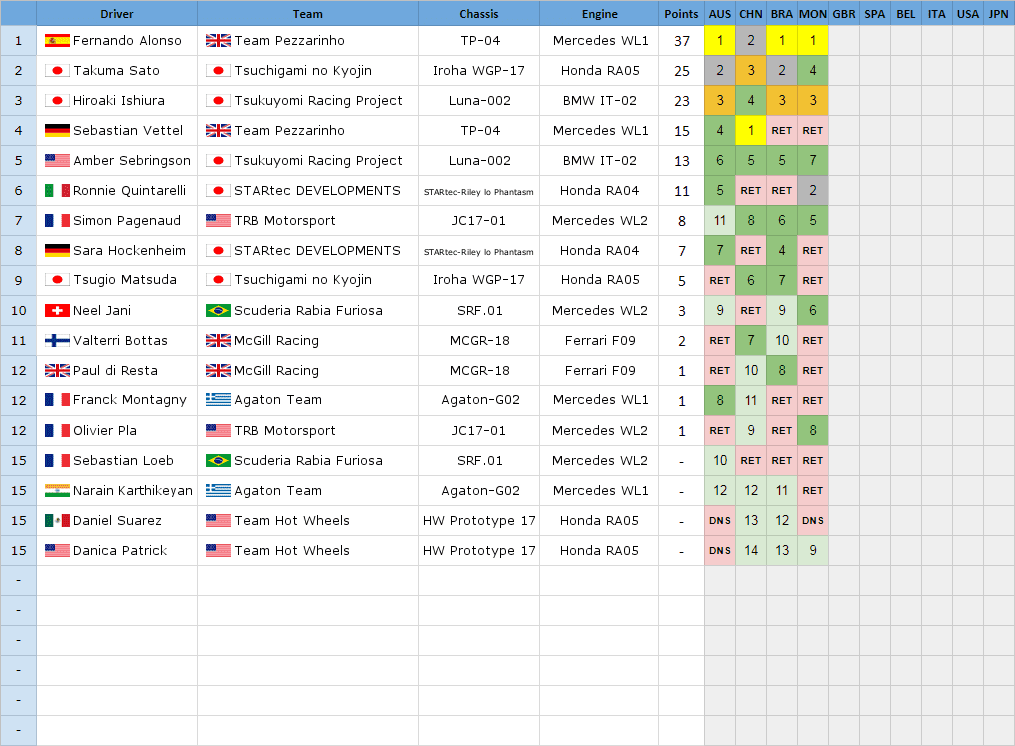The image size is (1015, 746).
Task: Click the French flag beside Franck Montagny
Action: [x=57, y=400]
